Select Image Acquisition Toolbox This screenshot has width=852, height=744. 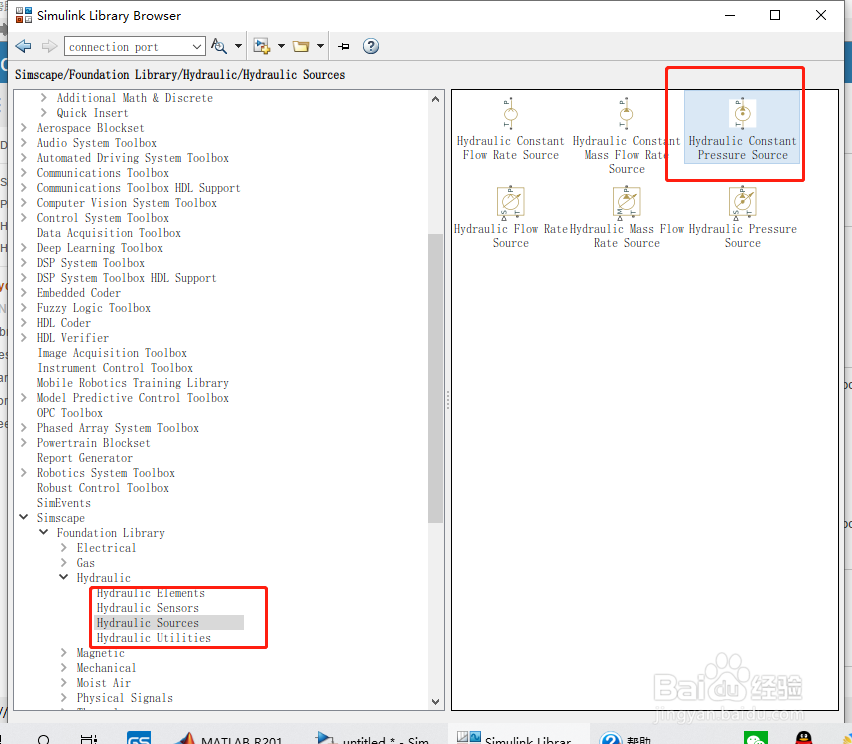(112, 353)
